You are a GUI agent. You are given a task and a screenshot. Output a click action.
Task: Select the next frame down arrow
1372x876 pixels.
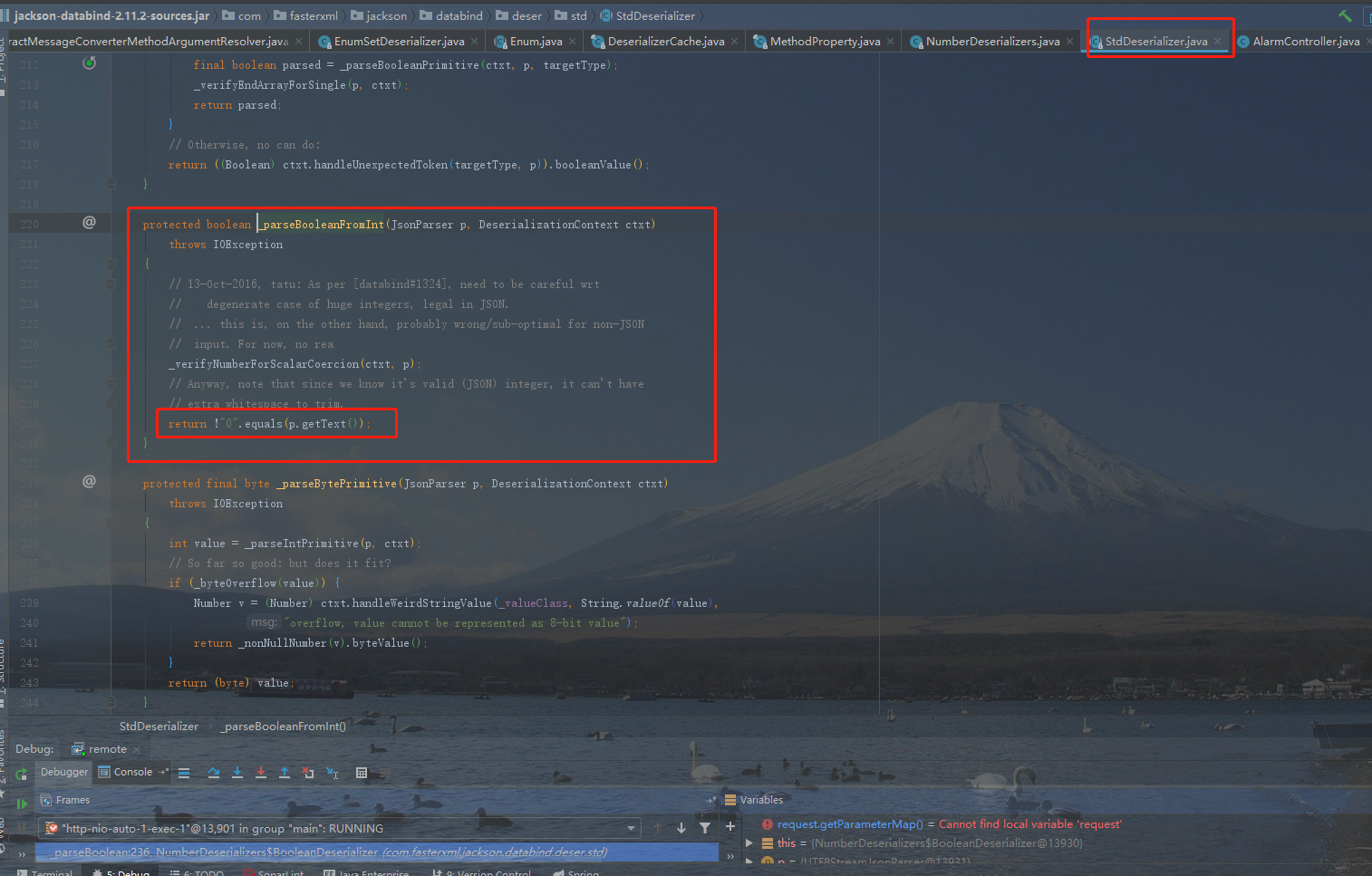(681, 828)
